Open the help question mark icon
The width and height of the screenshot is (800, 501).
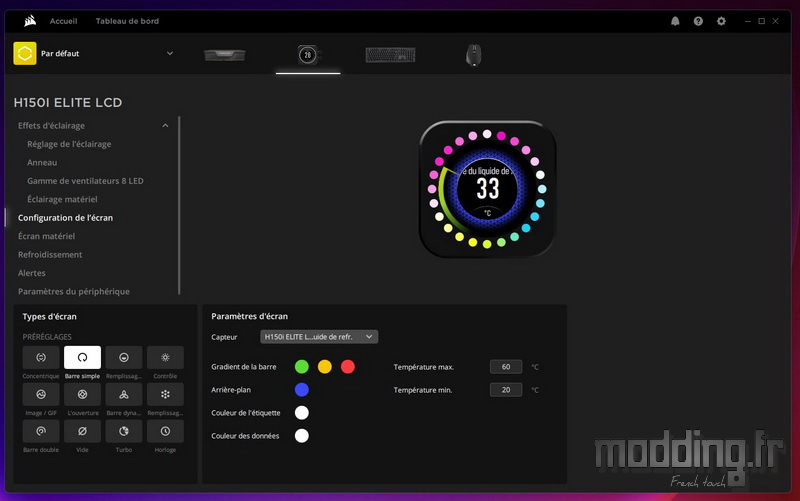[698, 21]
